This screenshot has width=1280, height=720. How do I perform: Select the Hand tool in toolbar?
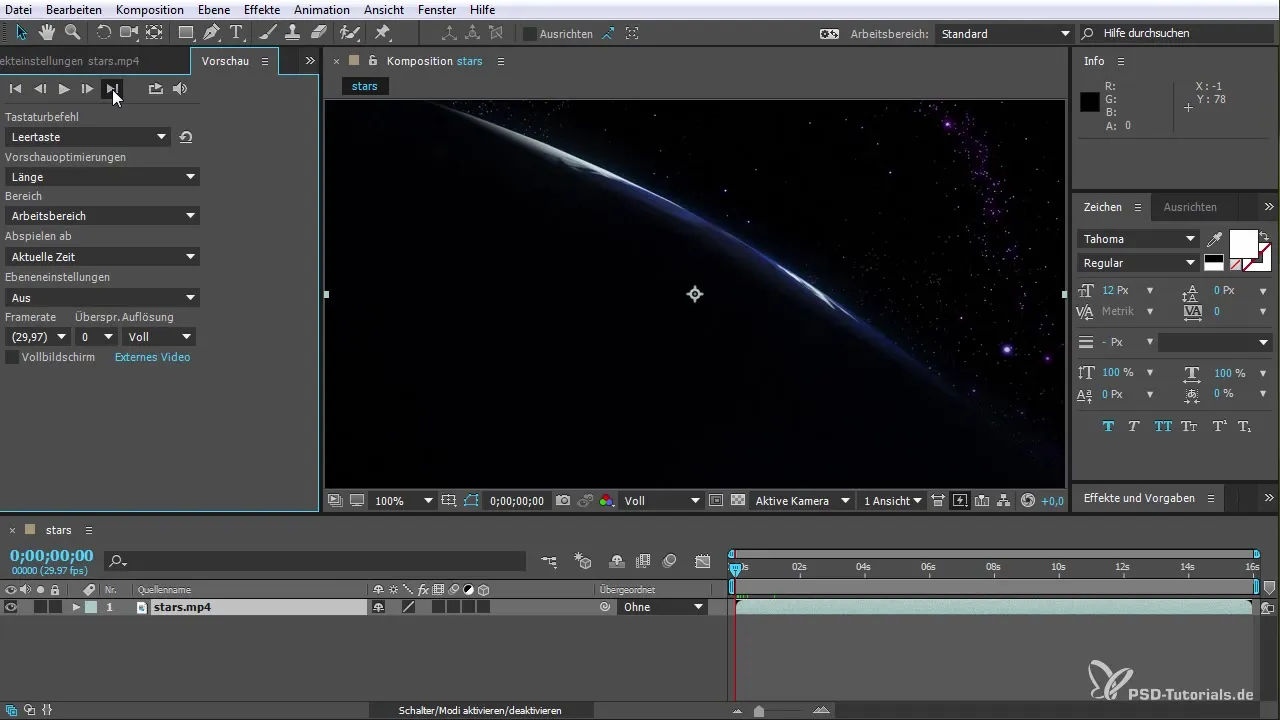pyautogui.click(x=46, y=33)
